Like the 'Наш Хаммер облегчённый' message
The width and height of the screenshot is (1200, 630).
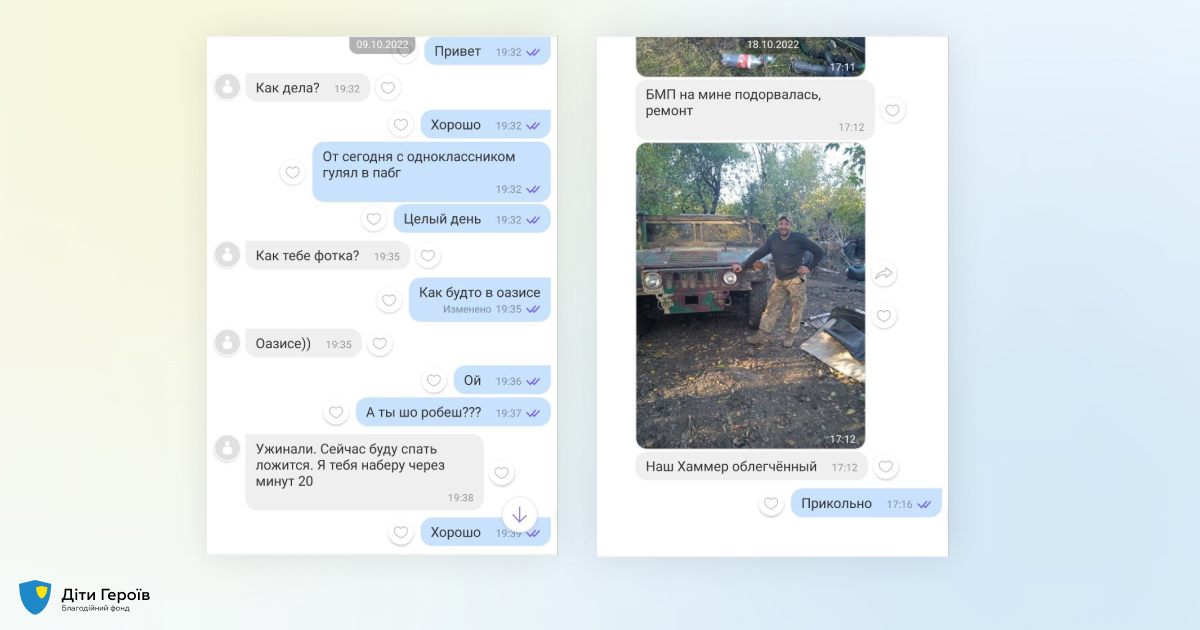tap(886, 467)
